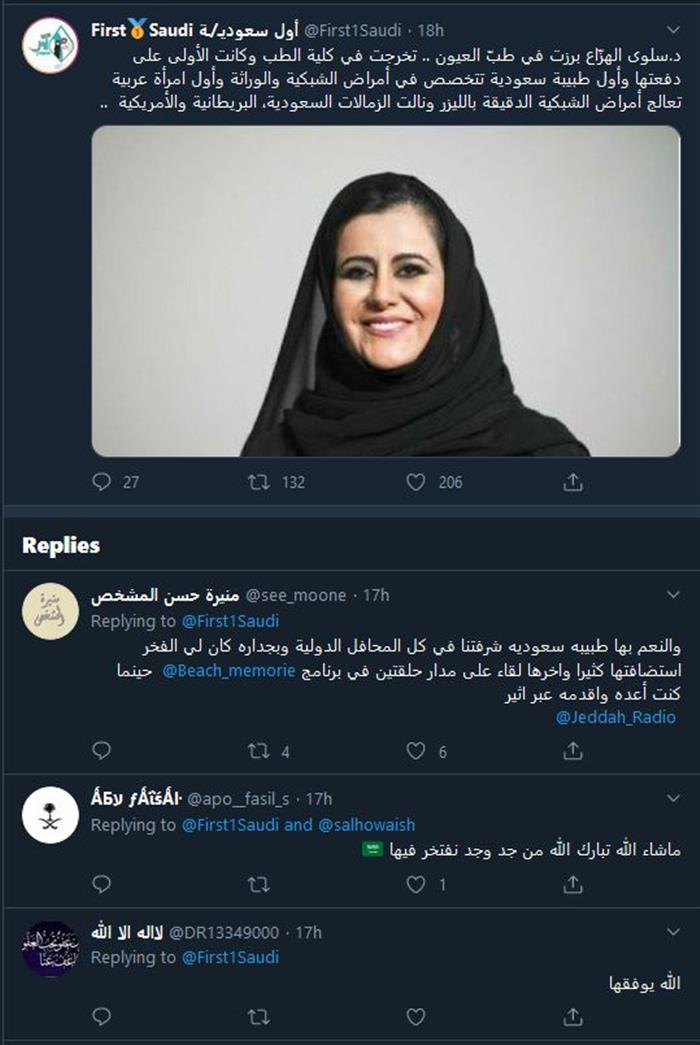Share the @DR13349000 reply
Viewport: 700px width, 1045px height.
point(573,1016)
